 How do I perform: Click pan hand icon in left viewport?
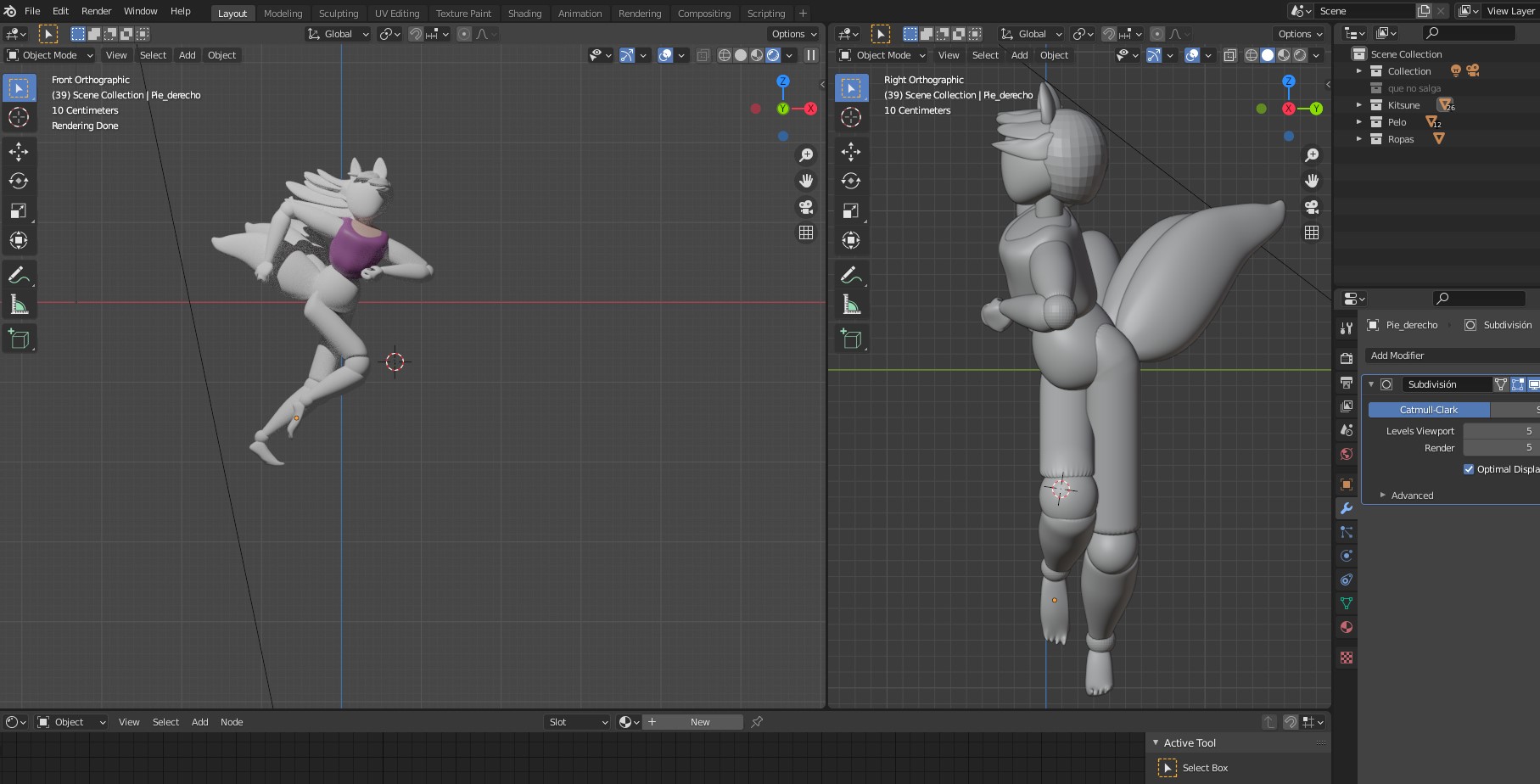[806, 181]
